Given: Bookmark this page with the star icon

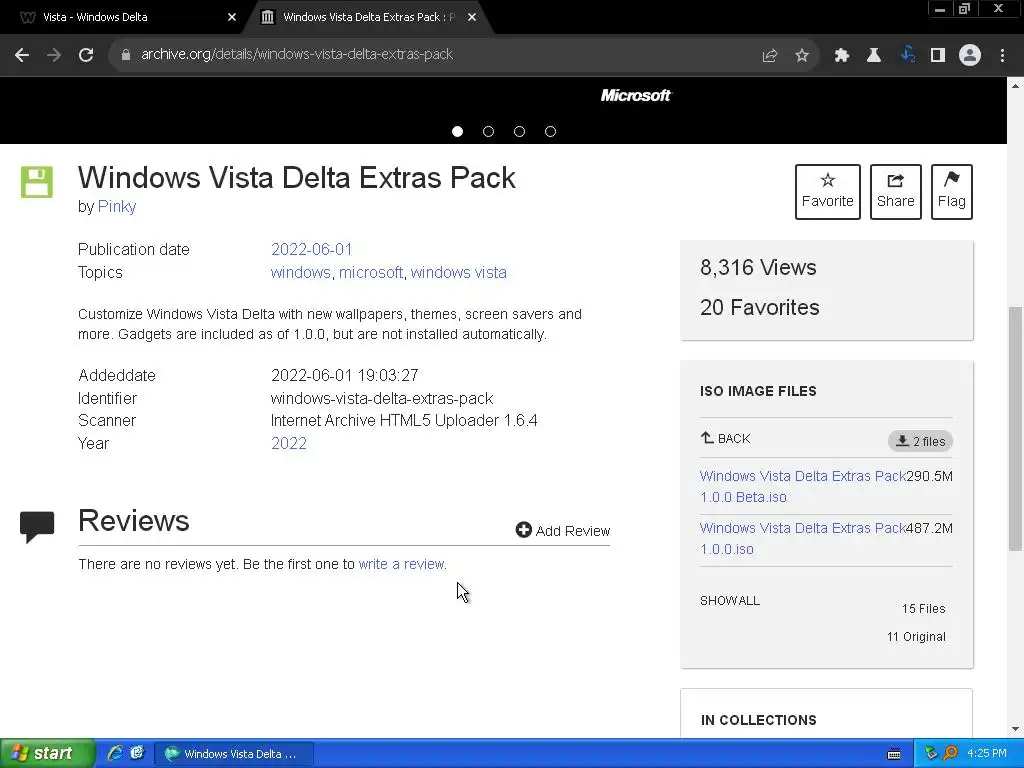Looking at the screenshot, I should coord(802,55).
